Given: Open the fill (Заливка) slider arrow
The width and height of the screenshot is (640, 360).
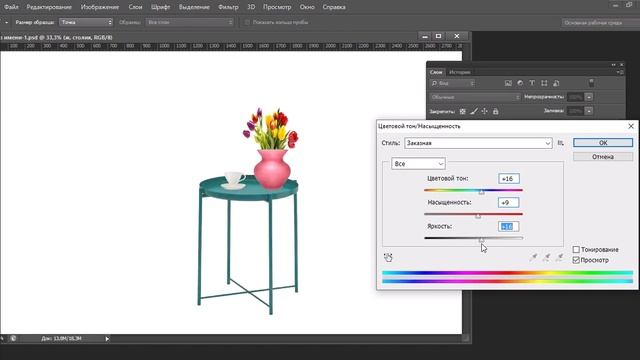Looking at the screenshot, I should tap(589, 111).
